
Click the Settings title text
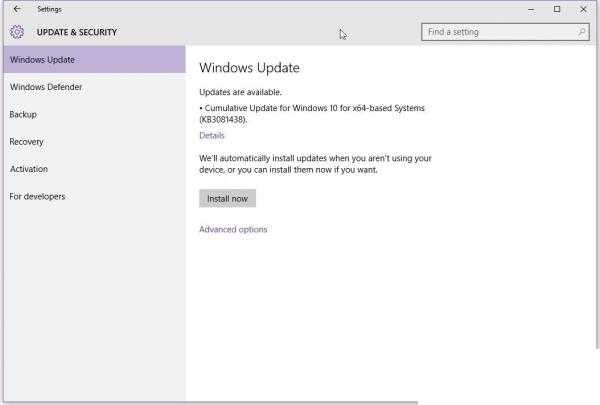pyautogui.click(x=49, y=9)
